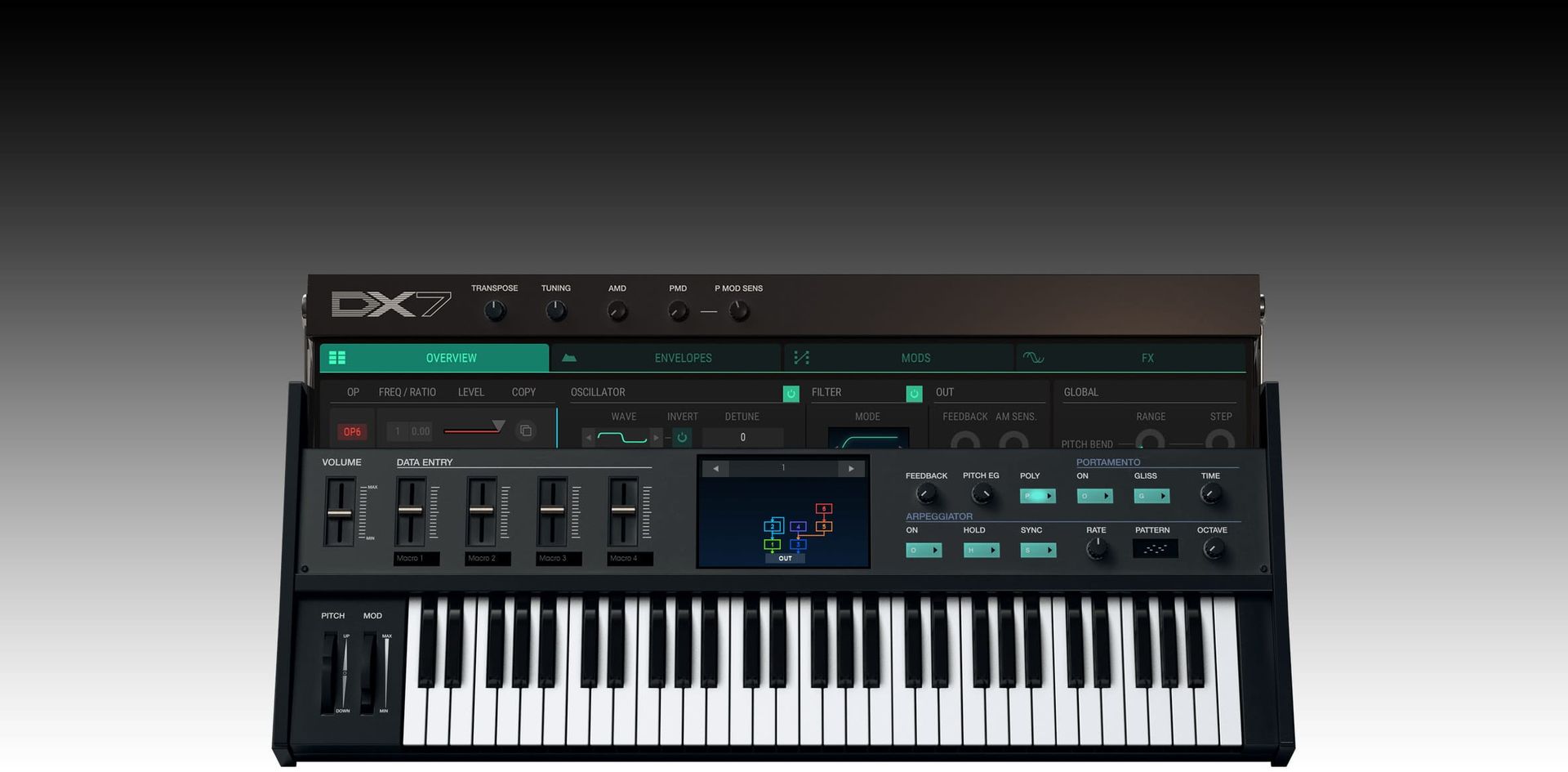Click the FX sine wave icon

click(1033, 358)
